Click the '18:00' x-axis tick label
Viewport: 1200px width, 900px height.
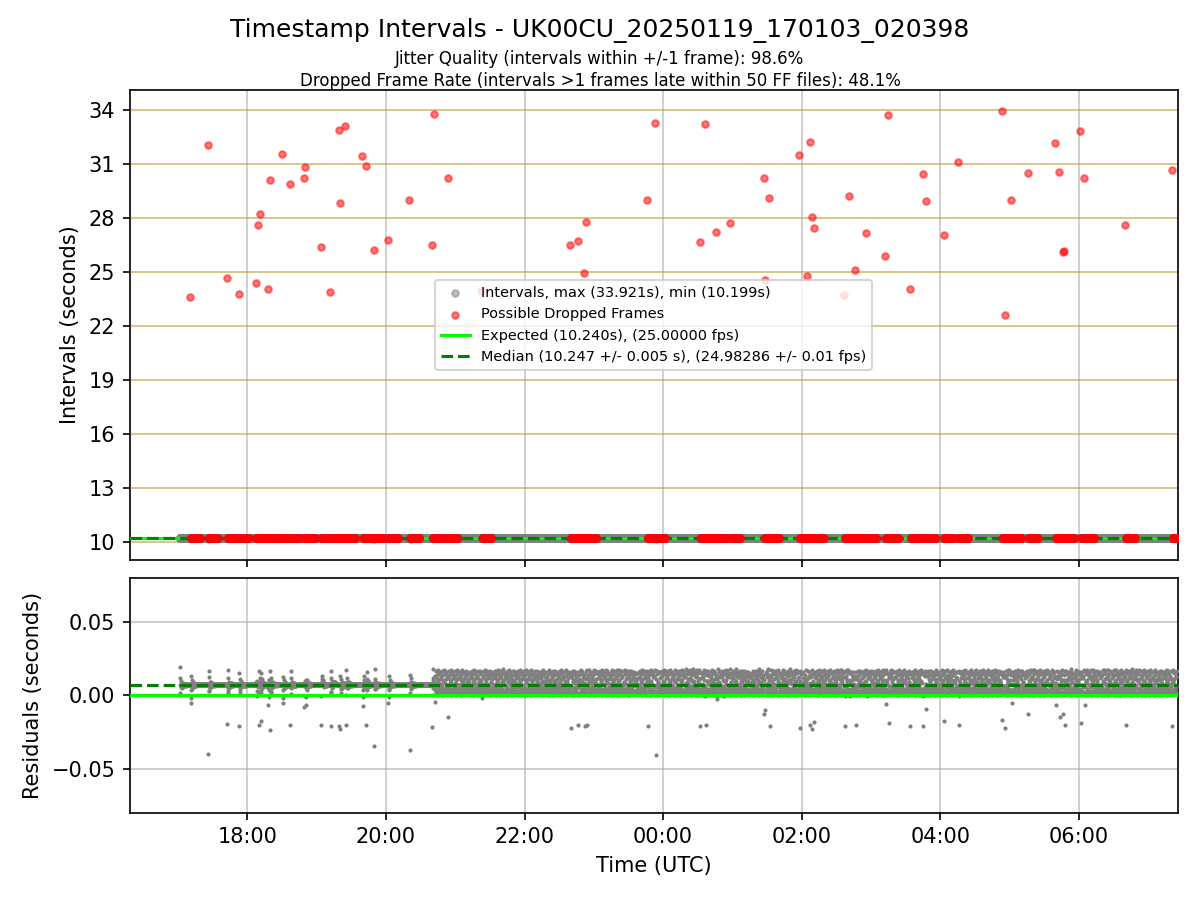pos(247,835)
